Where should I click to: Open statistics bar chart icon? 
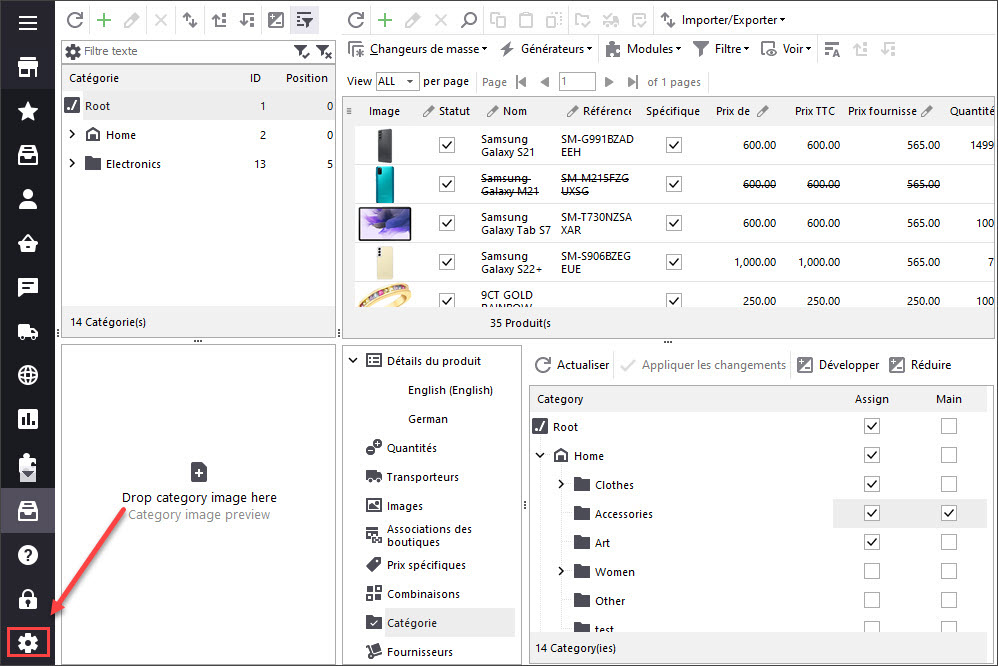(27, 419)
